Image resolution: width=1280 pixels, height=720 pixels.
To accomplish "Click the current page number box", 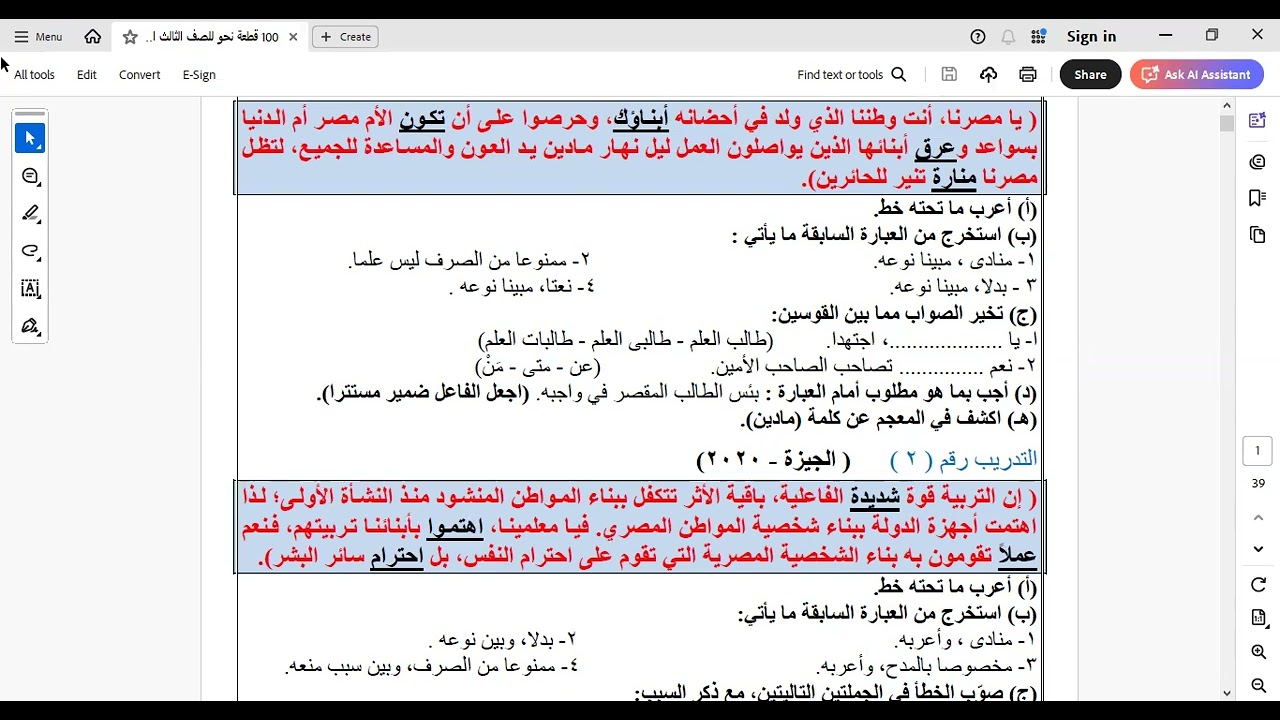I will coord(1258,451).
